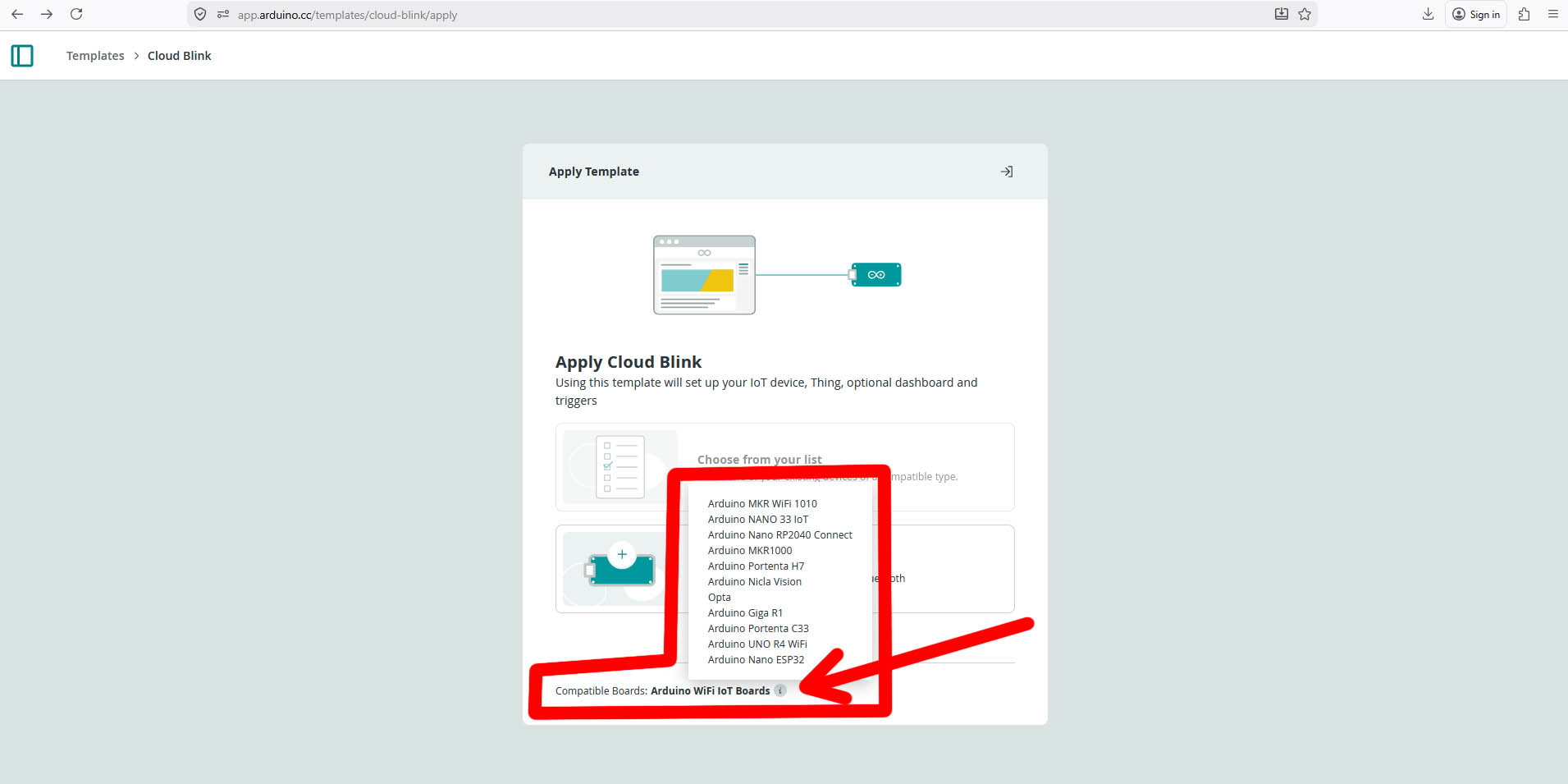Image resolution: width=1568 pixels, height=784 pixels.
Task: Navigate to Templates breadcrumb
Action: click(95, 56)
